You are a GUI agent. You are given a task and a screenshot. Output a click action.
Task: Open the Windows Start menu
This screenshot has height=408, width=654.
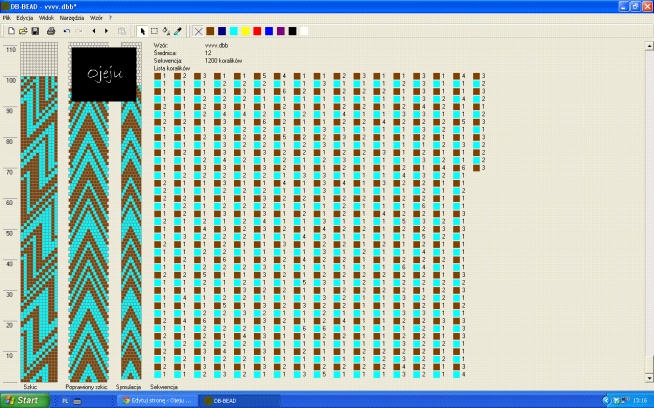tap(25, 400)
